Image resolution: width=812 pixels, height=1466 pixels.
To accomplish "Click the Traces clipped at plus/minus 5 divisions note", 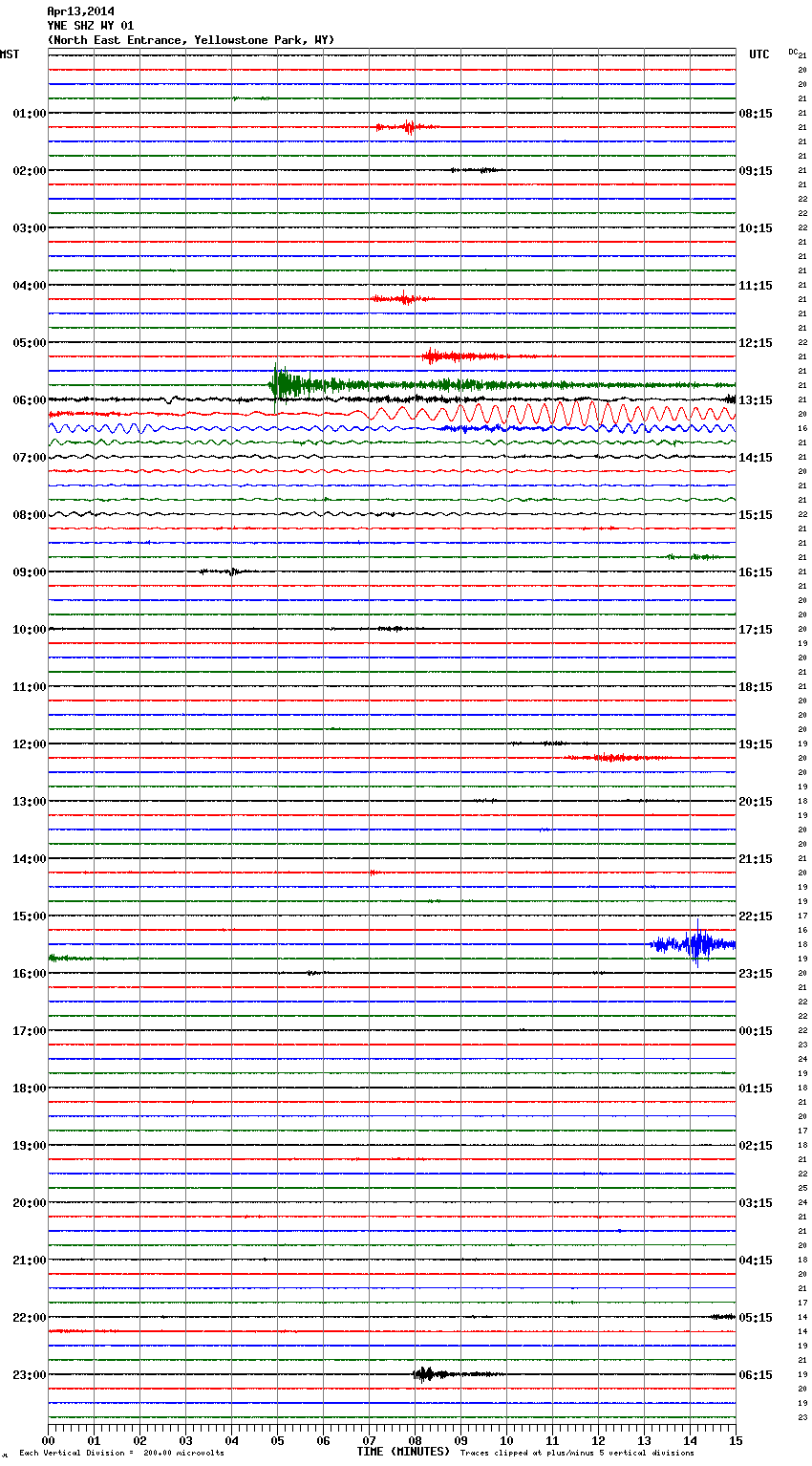I will (577, 1454).
